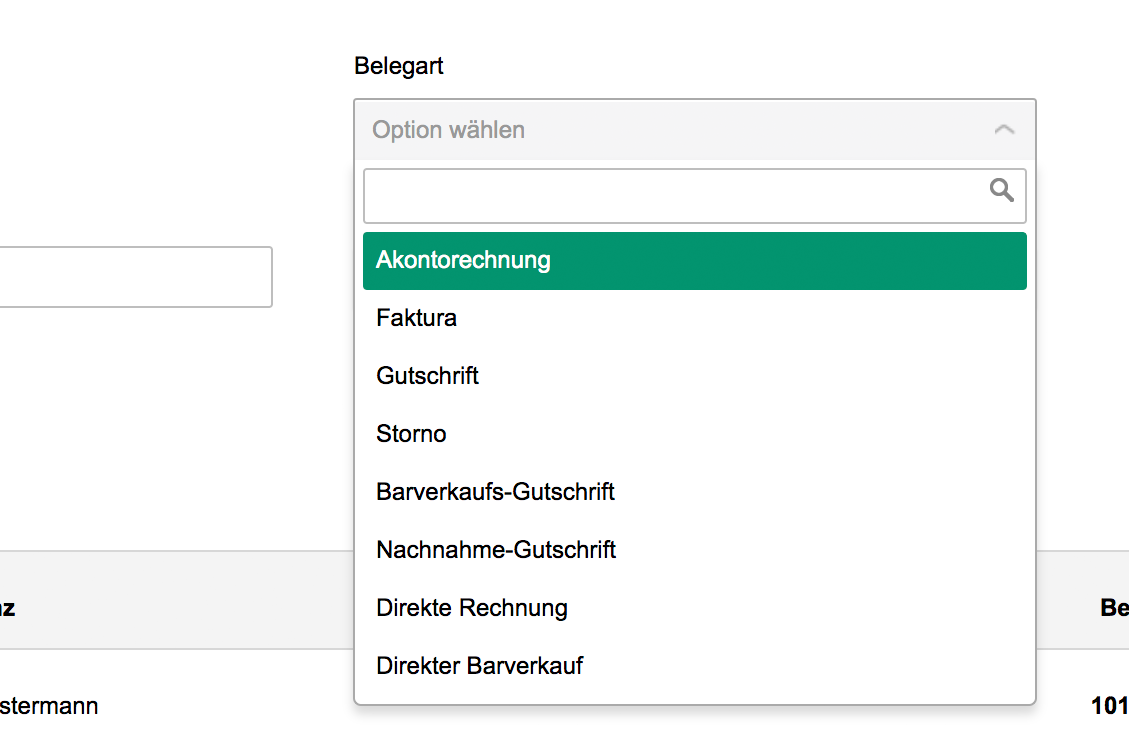Collapse dropdown with the chevron-up arrow

(x=1004, y=130)
